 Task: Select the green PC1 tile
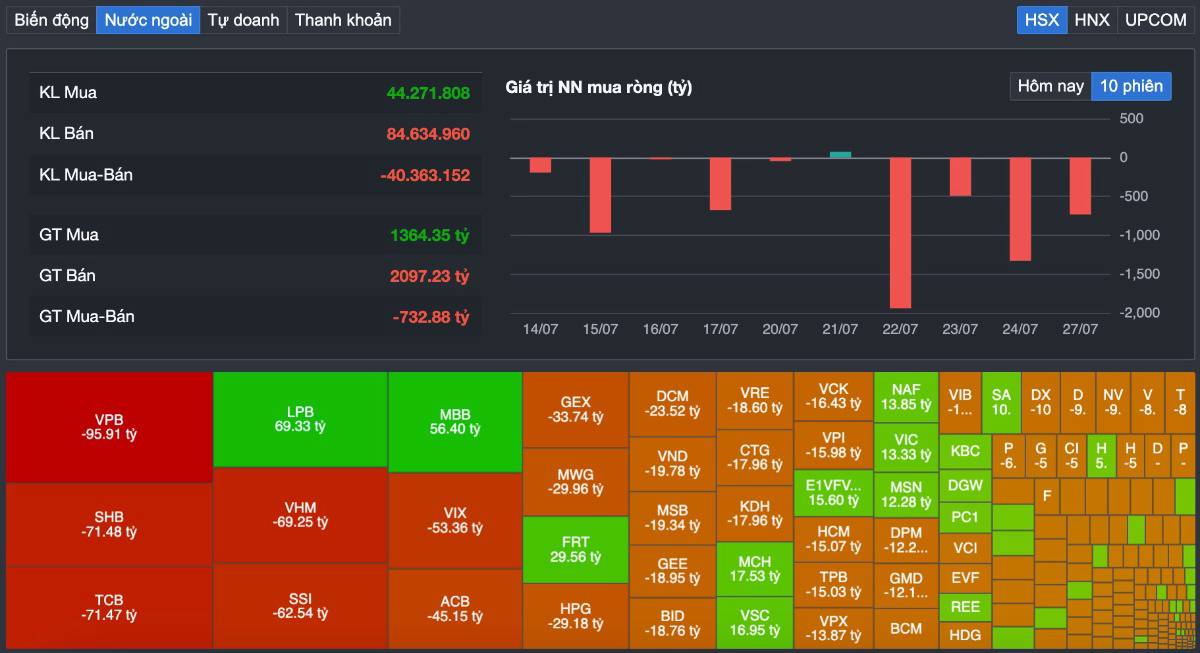pos(965,517)
